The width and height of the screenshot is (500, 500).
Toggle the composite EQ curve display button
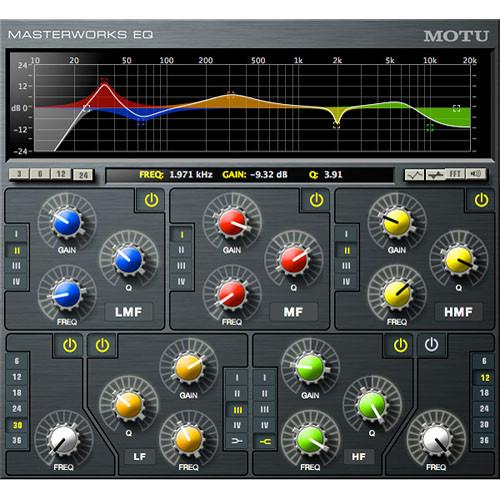pyautogui.click(x=414, y=174)
